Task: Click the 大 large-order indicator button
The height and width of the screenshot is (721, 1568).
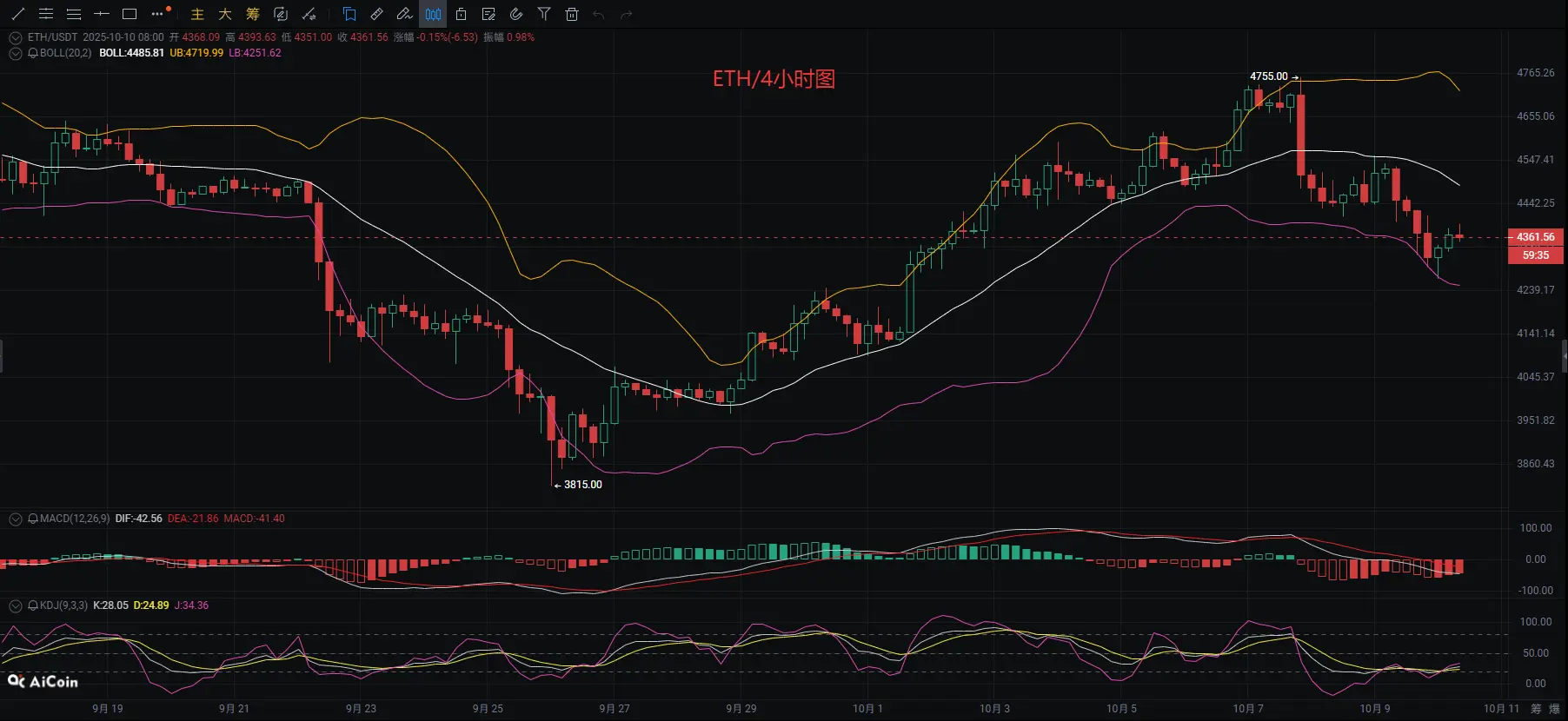Action: click(x=225, y=14)
